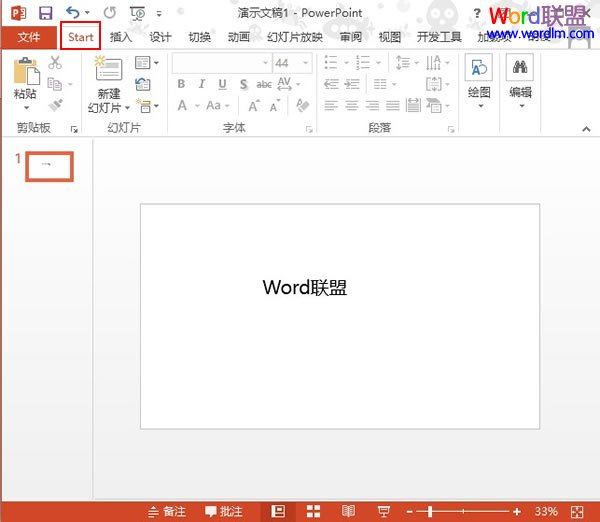Switch to the Animations (动画) tab
The height and width of the screenshot is (522, 600).
coord(239,37)
